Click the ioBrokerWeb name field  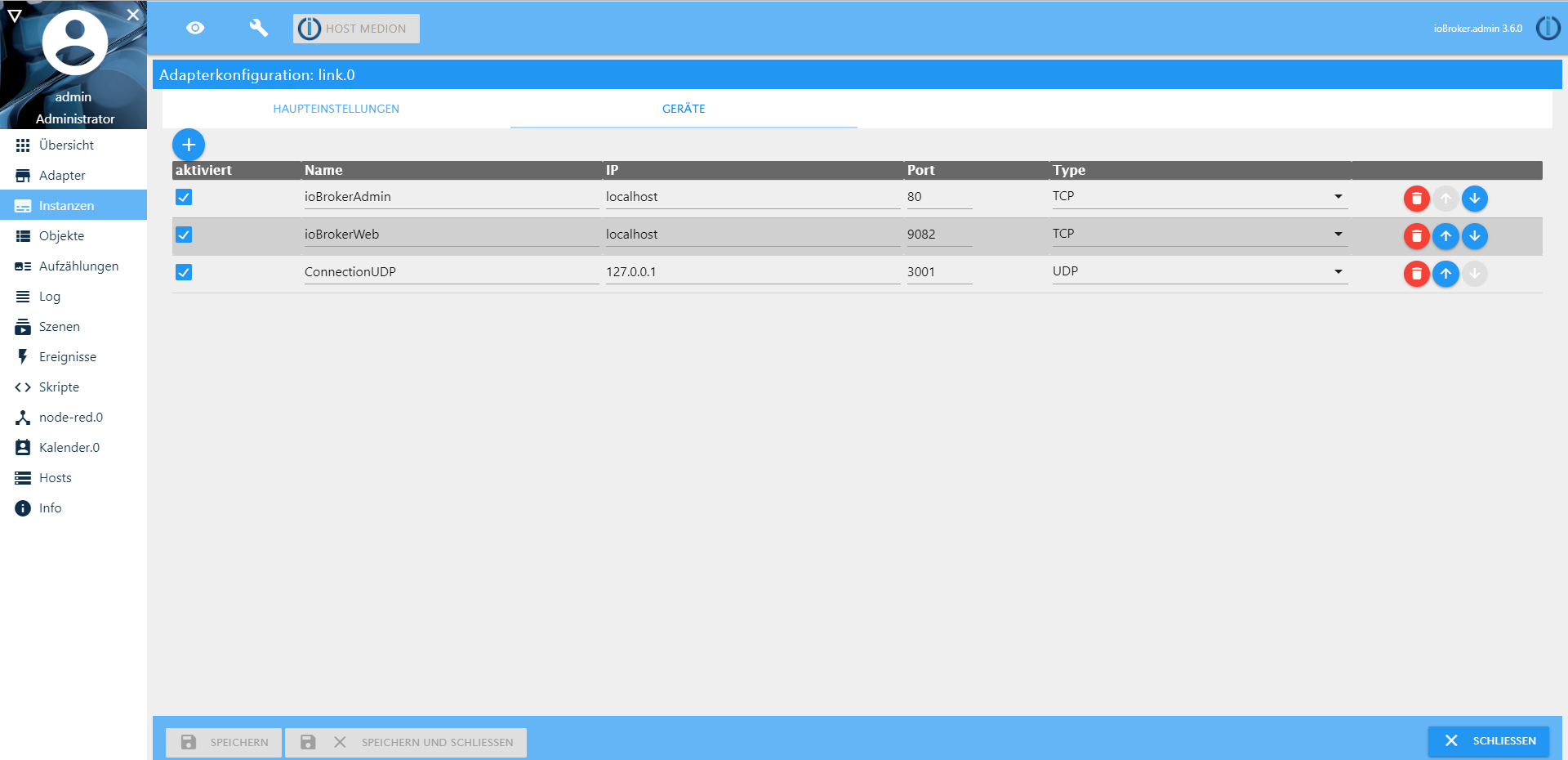tap(452, 235)
